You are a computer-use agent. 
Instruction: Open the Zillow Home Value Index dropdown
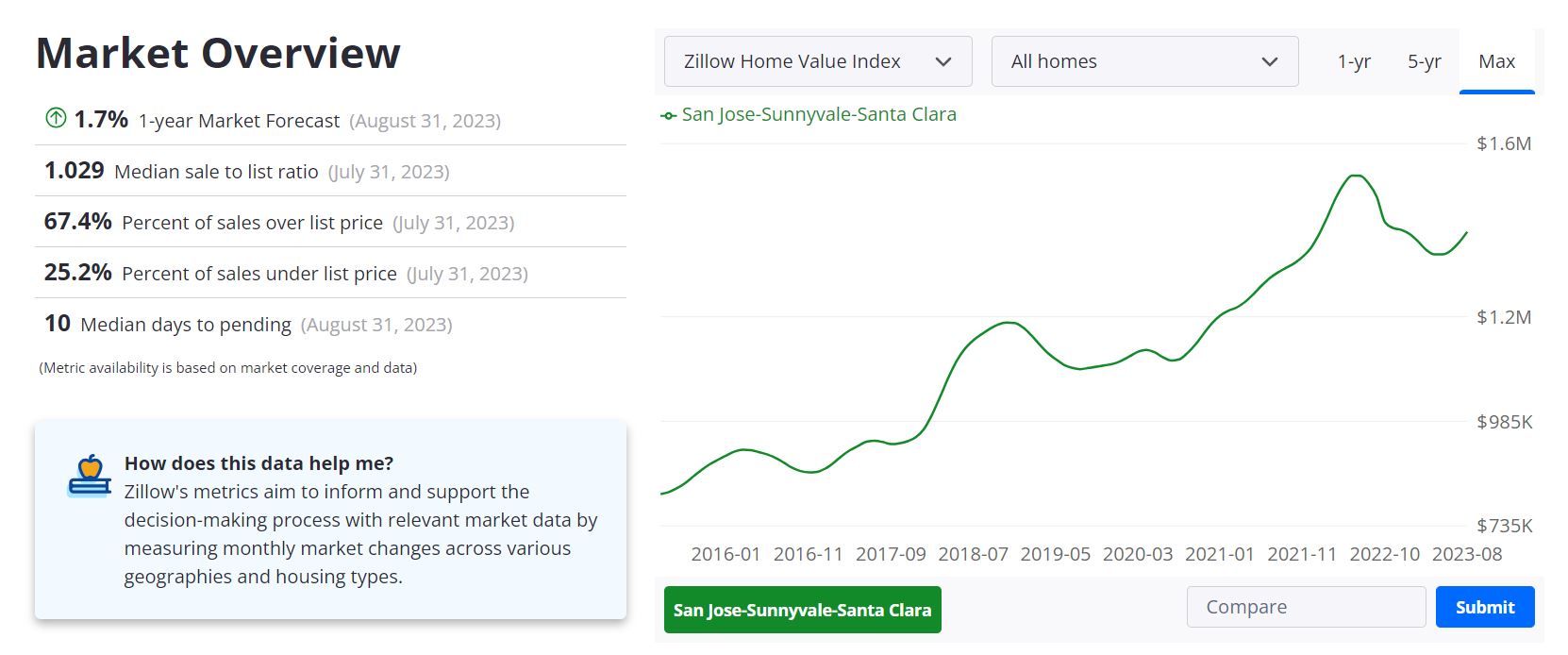(816, 60)
